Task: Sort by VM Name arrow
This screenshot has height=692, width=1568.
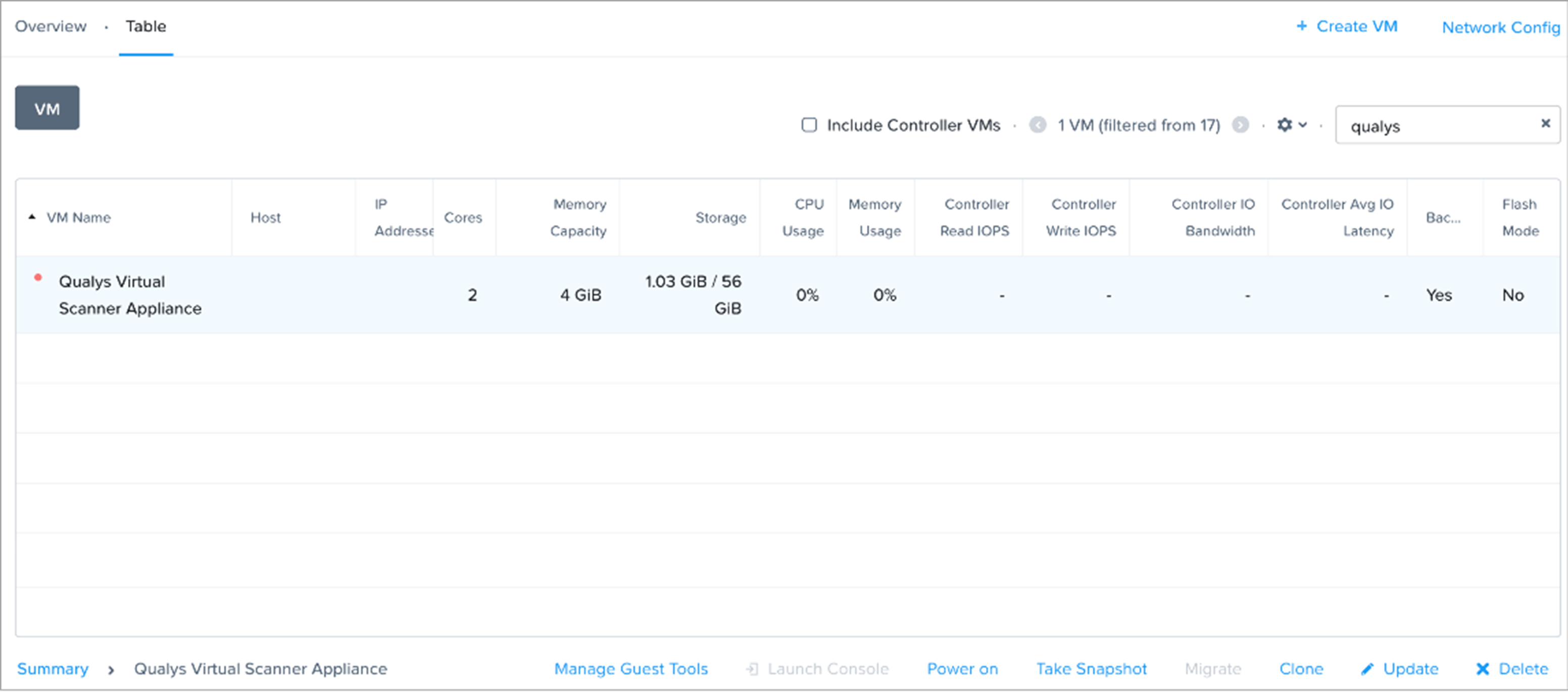Action: pyautogui.click(x=32, y=217)
